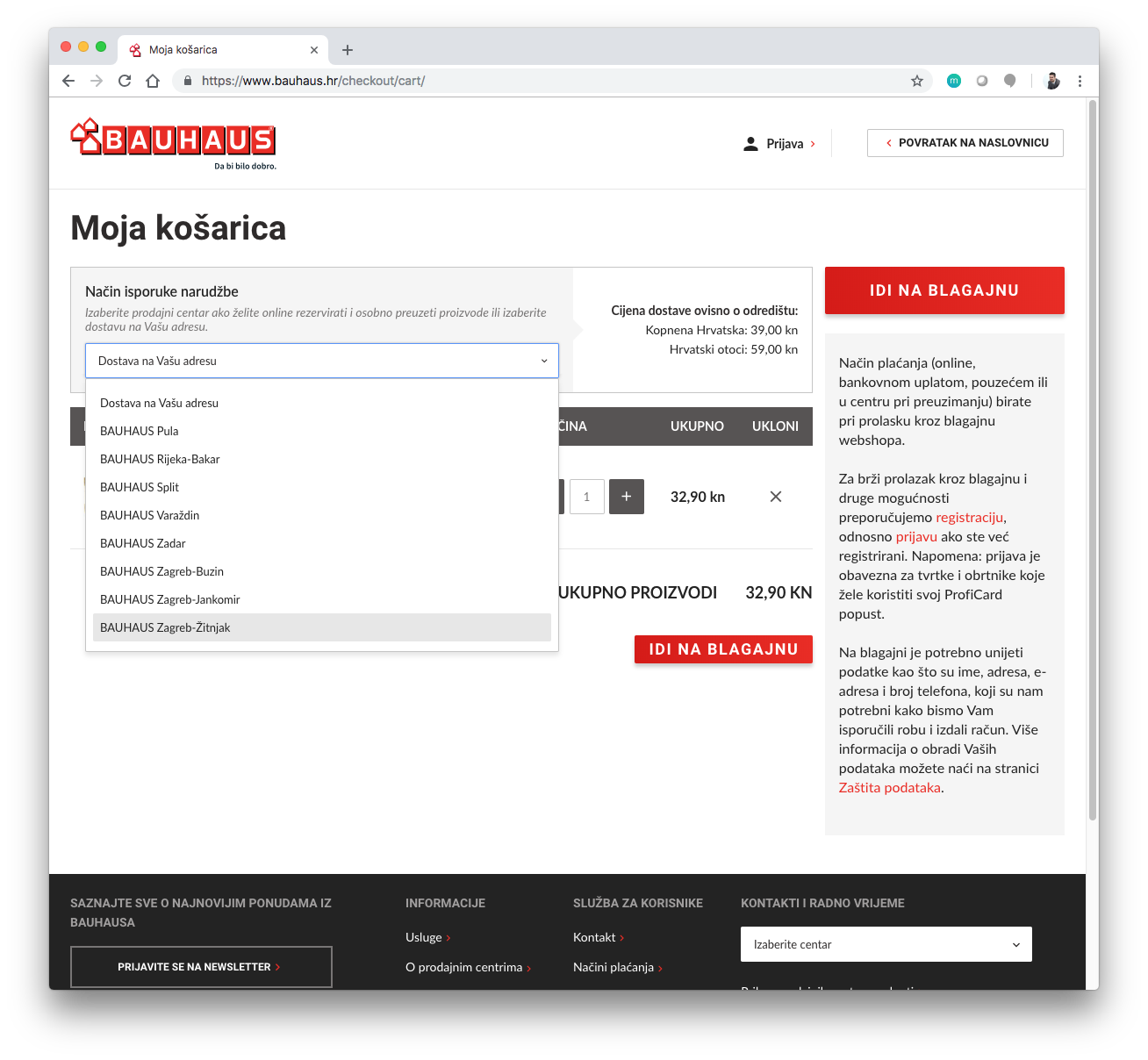Increase quantity with the plus button
Viewport: 1148px width, 1060px height.
(x=626, y=497)
